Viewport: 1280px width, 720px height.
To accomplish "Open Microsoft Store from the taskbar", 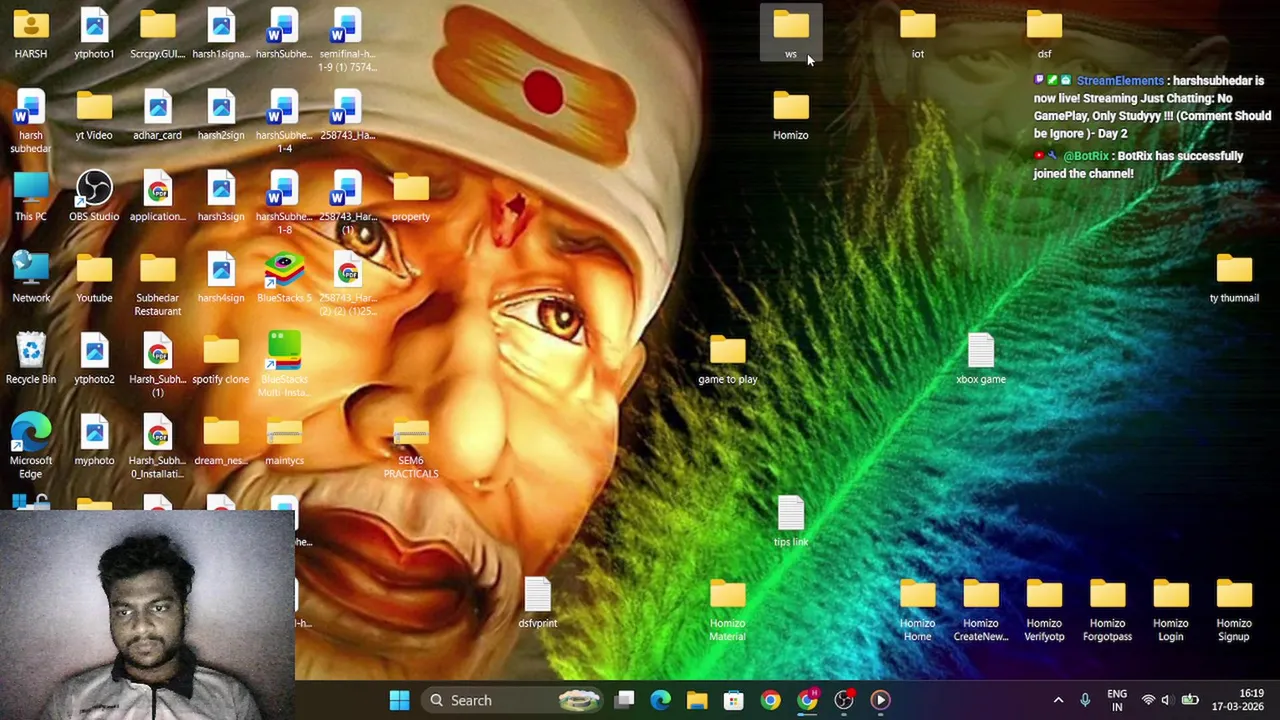I will point(734,700).
